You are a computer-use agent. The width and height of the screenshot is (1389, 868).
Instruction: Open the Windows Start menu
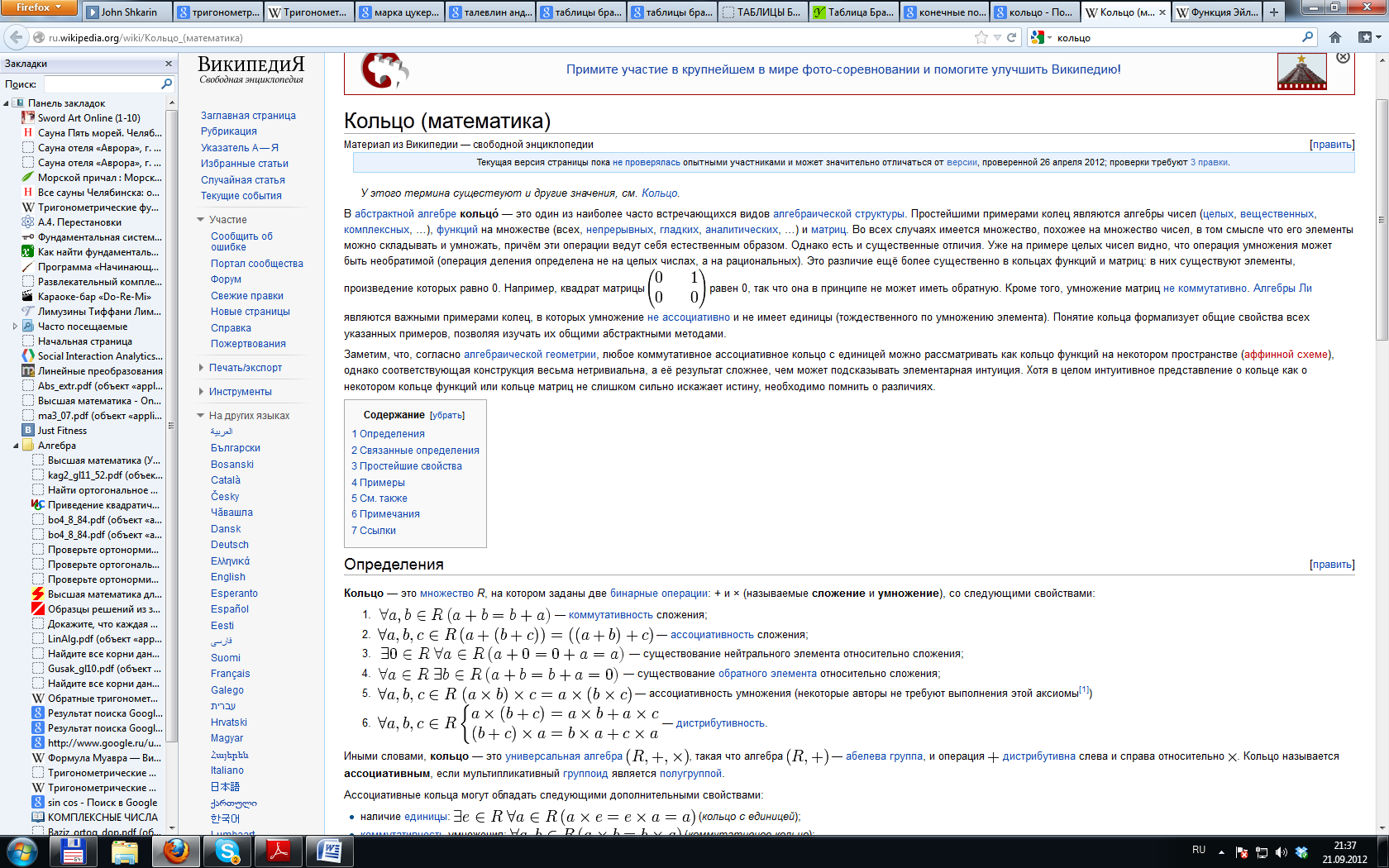(x=21, y=851)
